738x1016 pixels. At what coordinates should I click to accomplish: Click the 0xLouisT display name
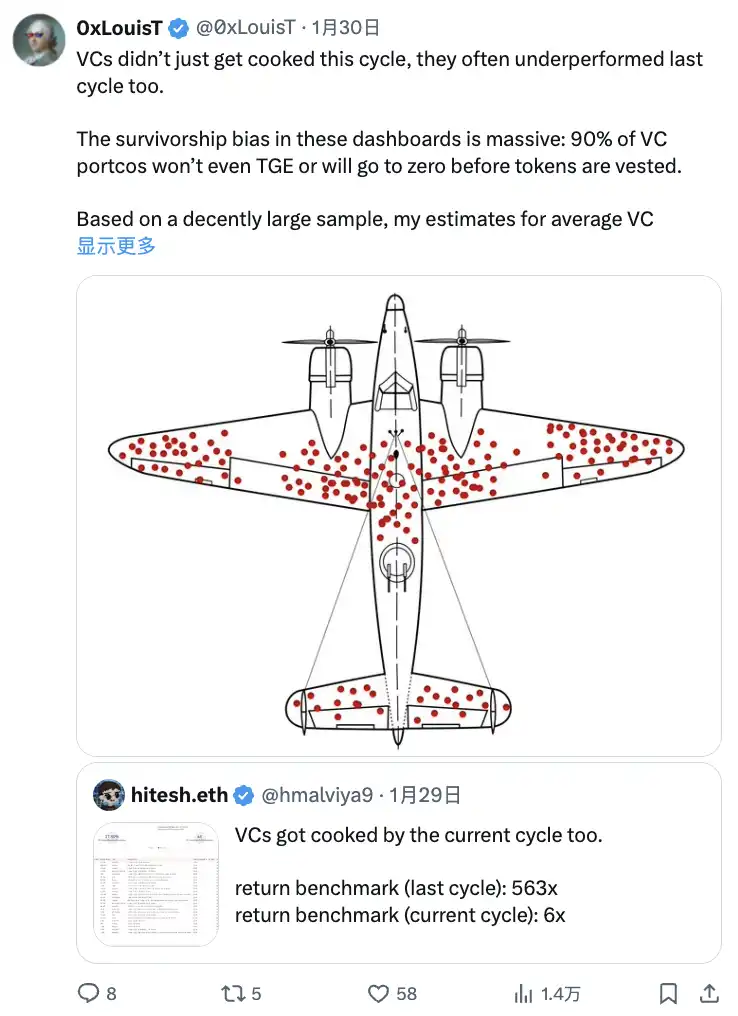click(x=118, y=28)
